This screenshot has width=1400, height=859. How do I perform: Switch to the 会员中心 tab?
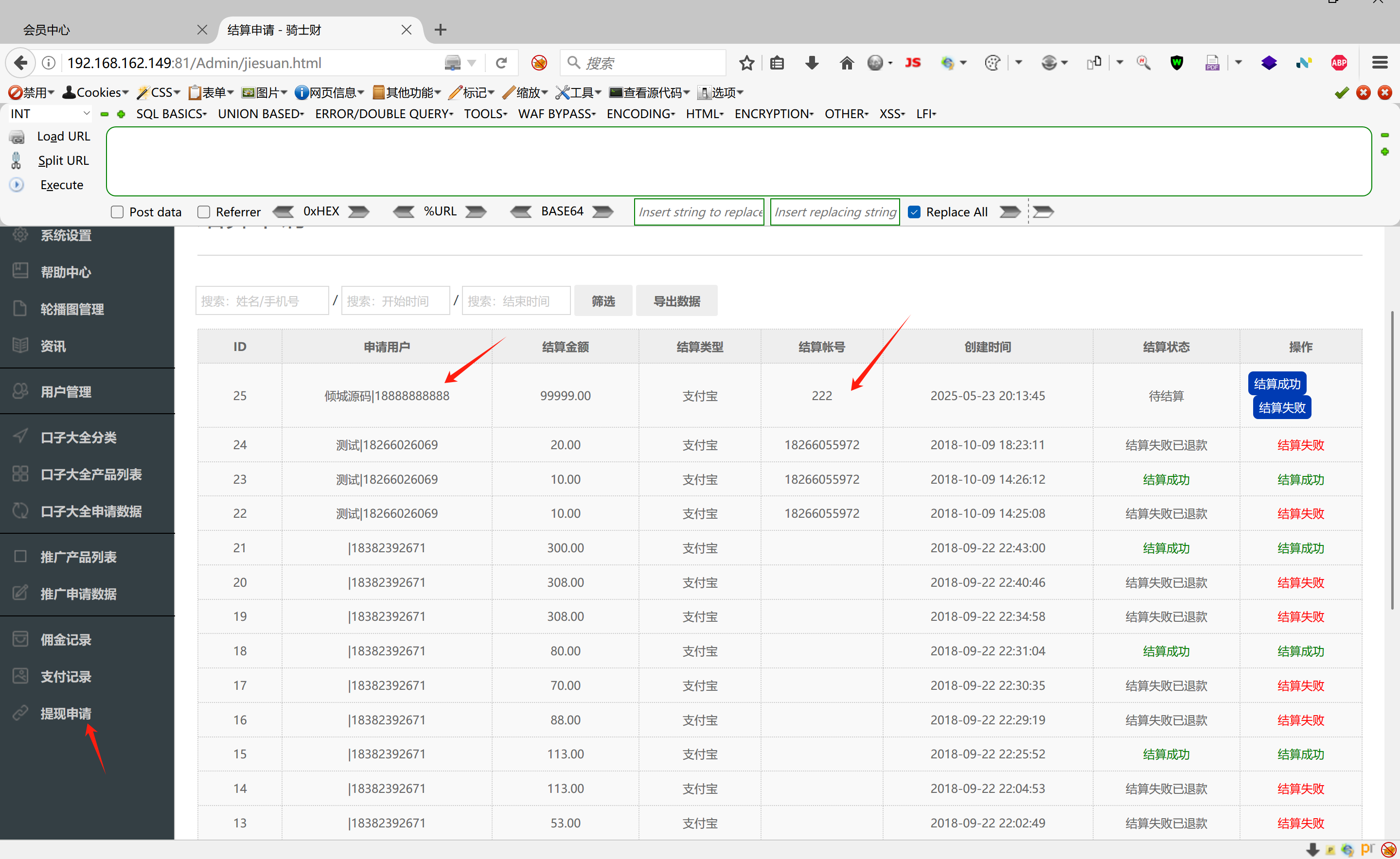pyautogui.click(x=47, y=30)
